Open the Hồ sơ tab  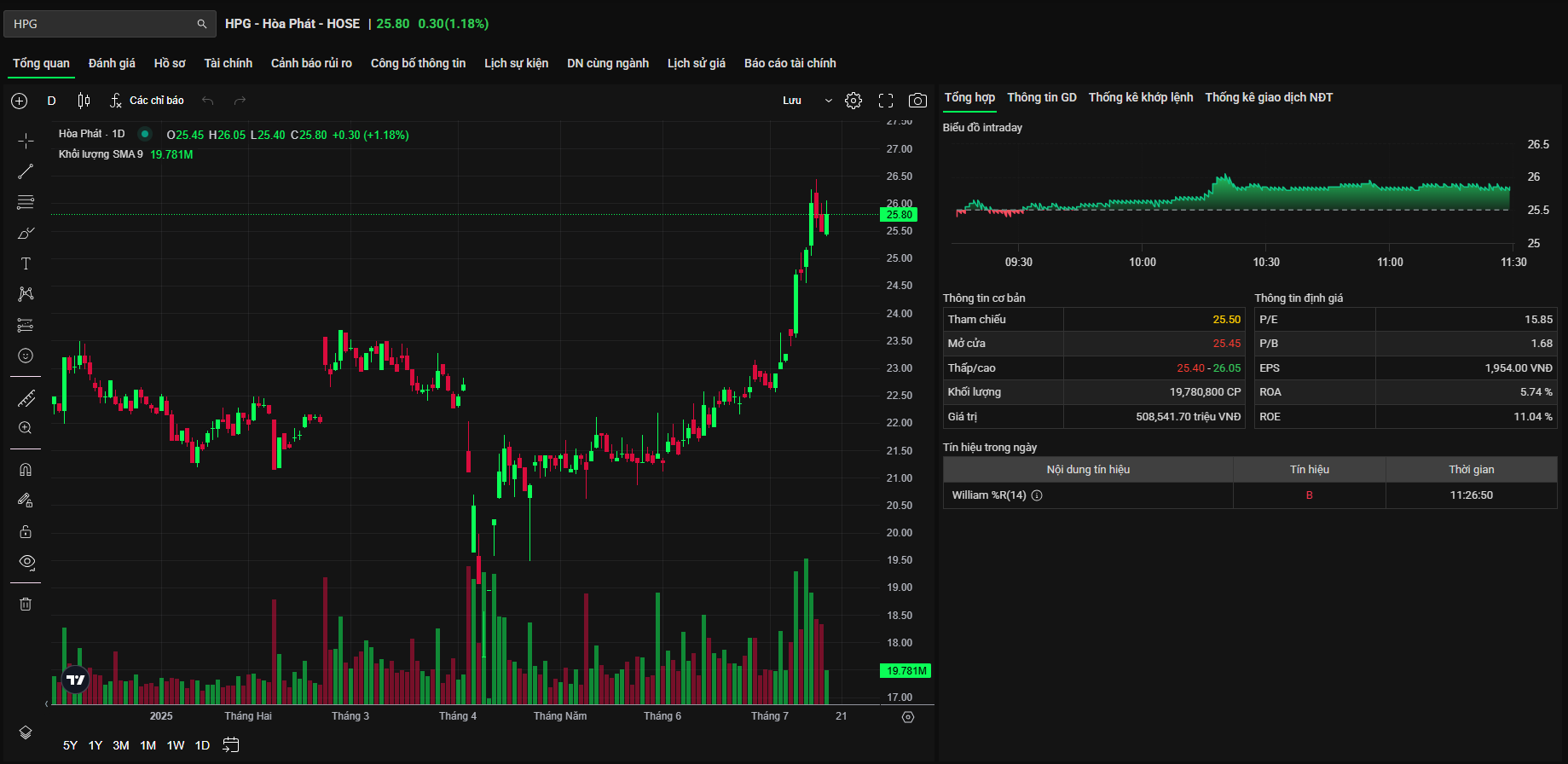click(170, 63)
